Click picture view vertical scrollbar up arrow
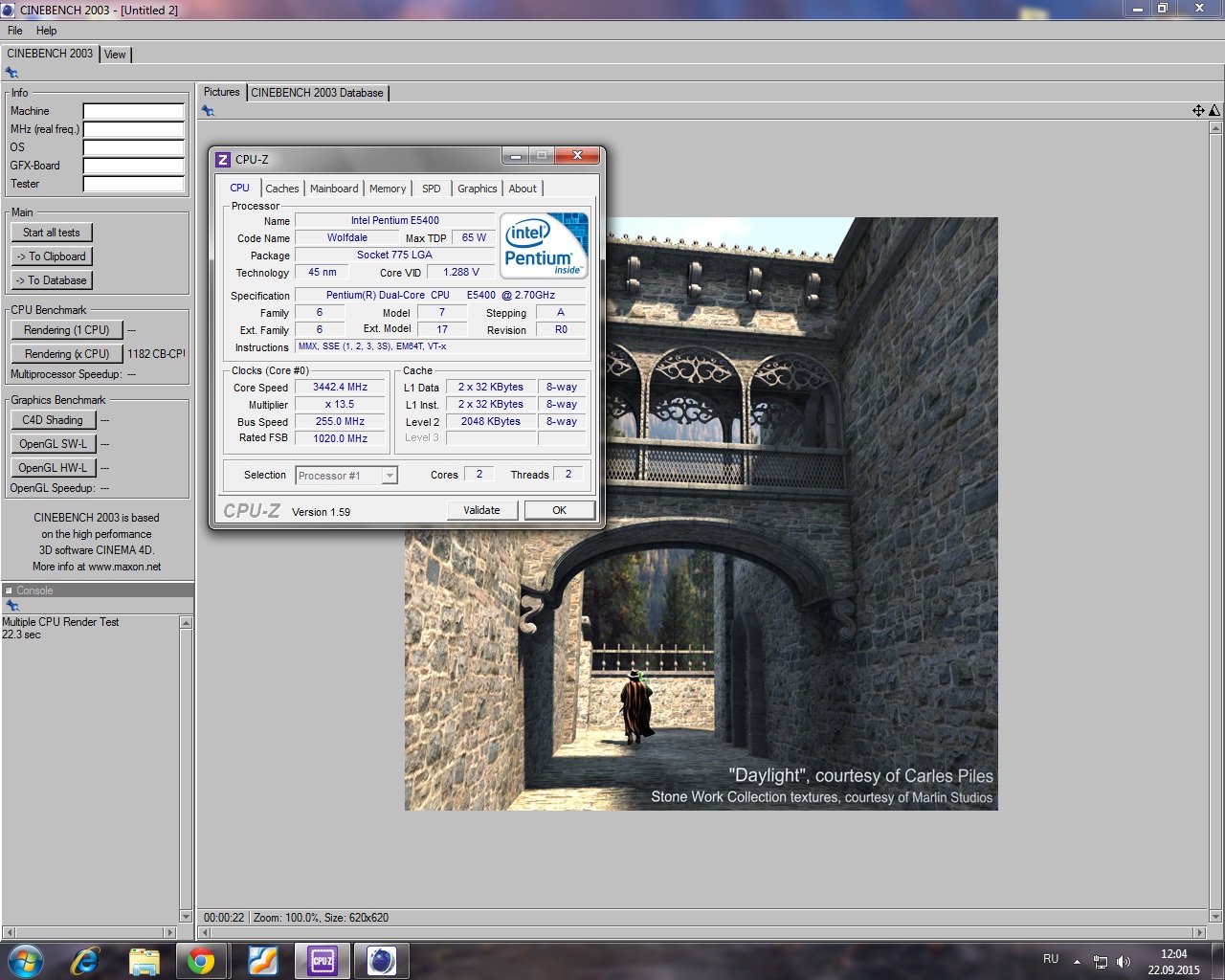 click(x=1215, y=127)
